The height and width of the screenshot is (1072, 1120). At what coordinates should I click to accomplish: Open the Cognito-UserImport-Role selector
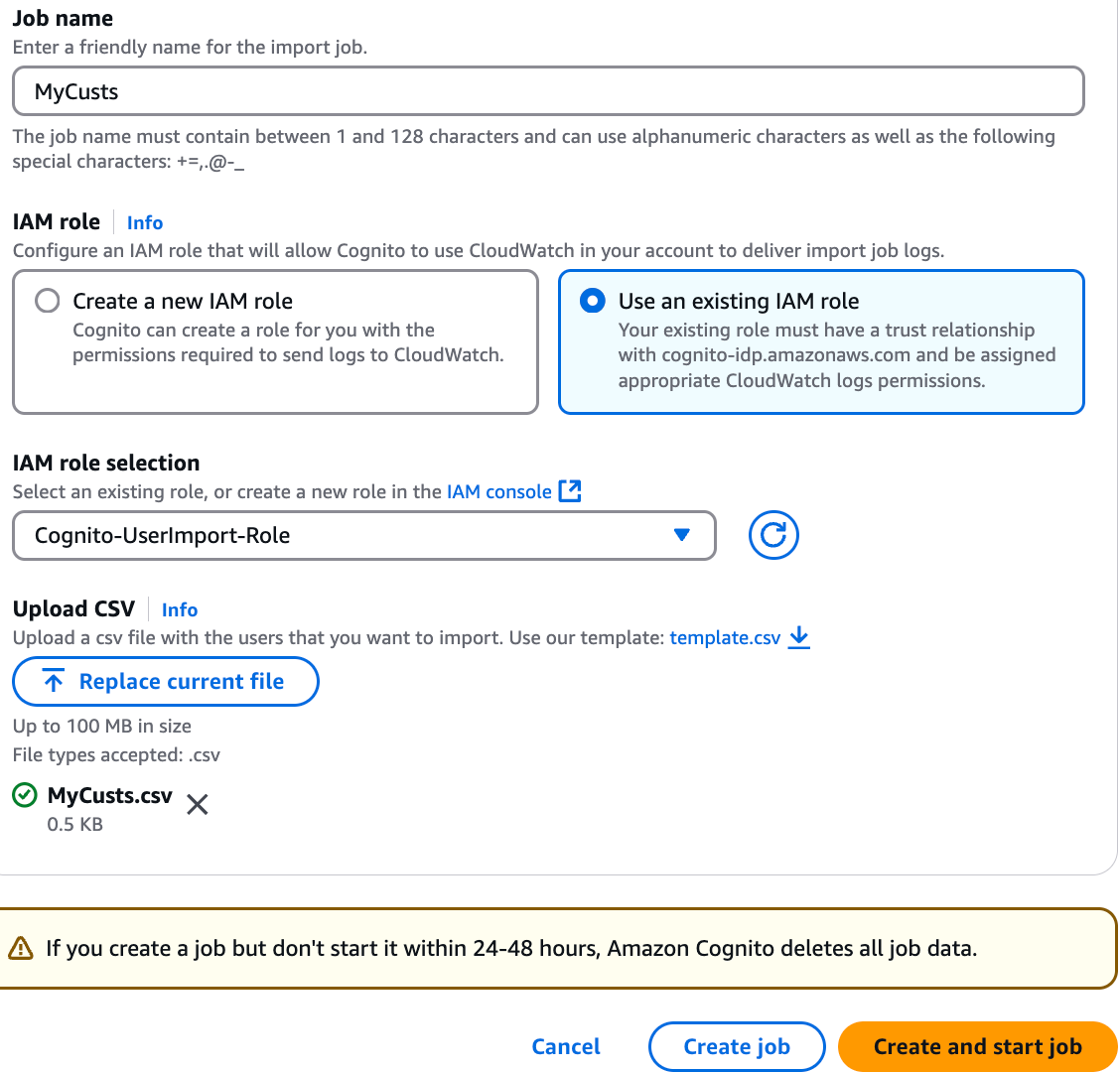tap(362, 535)
